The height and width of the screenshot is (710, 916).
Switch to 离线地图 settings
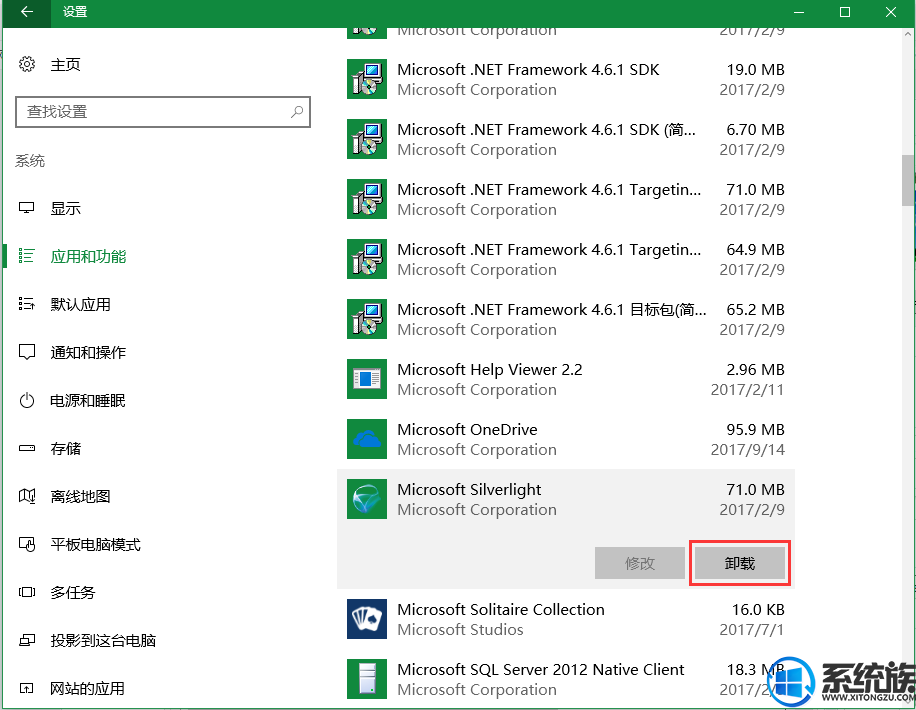coord(81,496)
